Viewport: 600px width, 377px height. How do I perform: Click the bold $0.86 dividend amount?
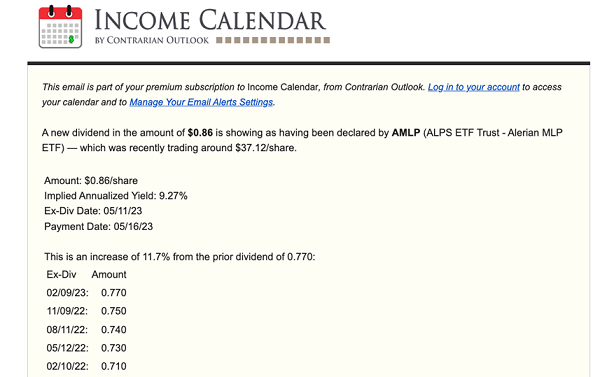coord(200,133)
